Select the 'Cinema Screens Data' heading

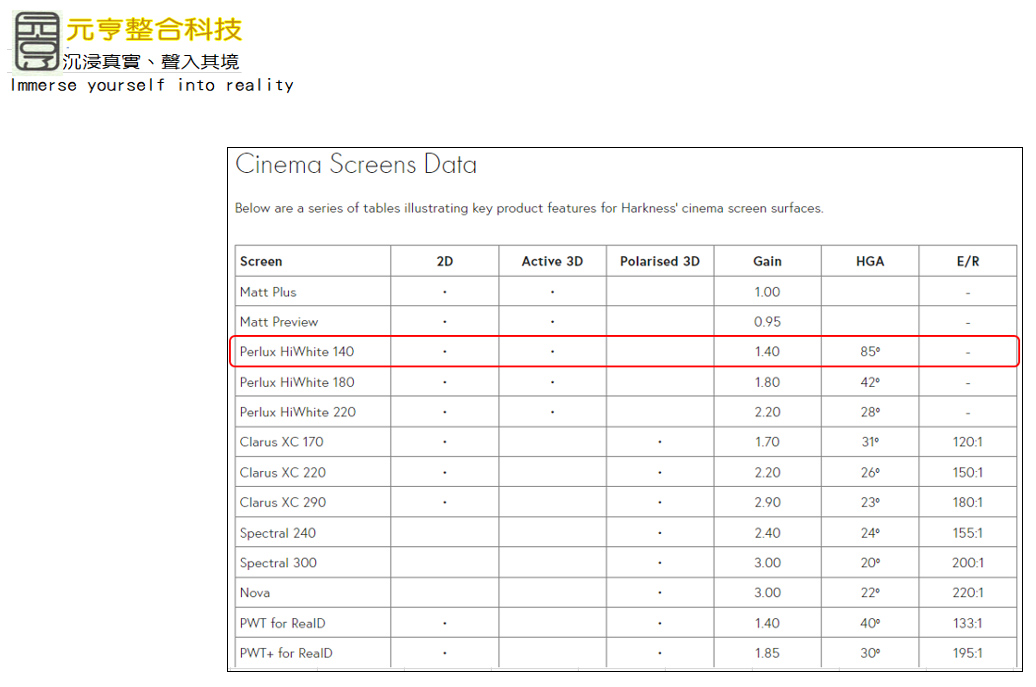pos(355,164)
